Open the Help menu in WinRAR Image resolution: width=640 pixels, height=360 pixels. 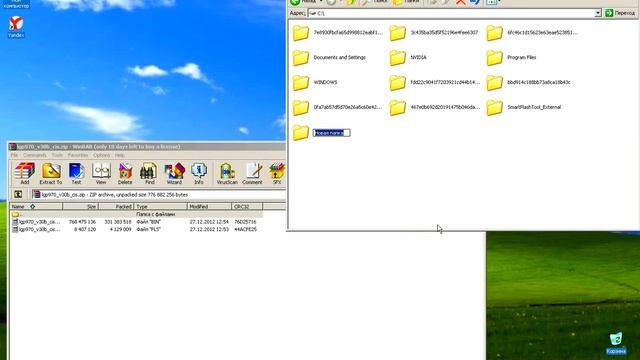point(120,156)
